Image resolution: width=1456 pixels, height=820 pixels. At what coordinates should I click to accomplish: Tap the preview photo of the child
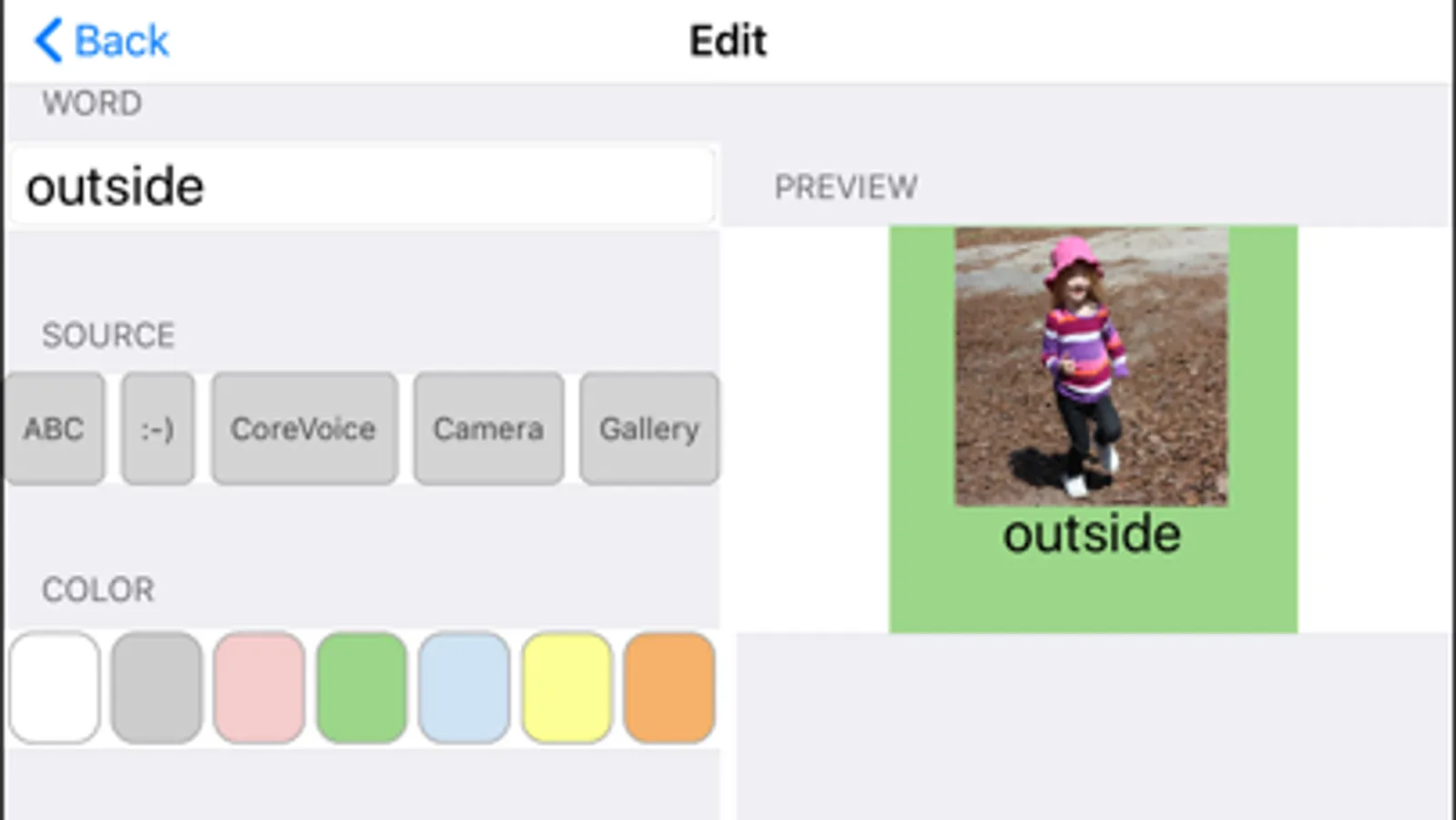[x=1091, y=365]
